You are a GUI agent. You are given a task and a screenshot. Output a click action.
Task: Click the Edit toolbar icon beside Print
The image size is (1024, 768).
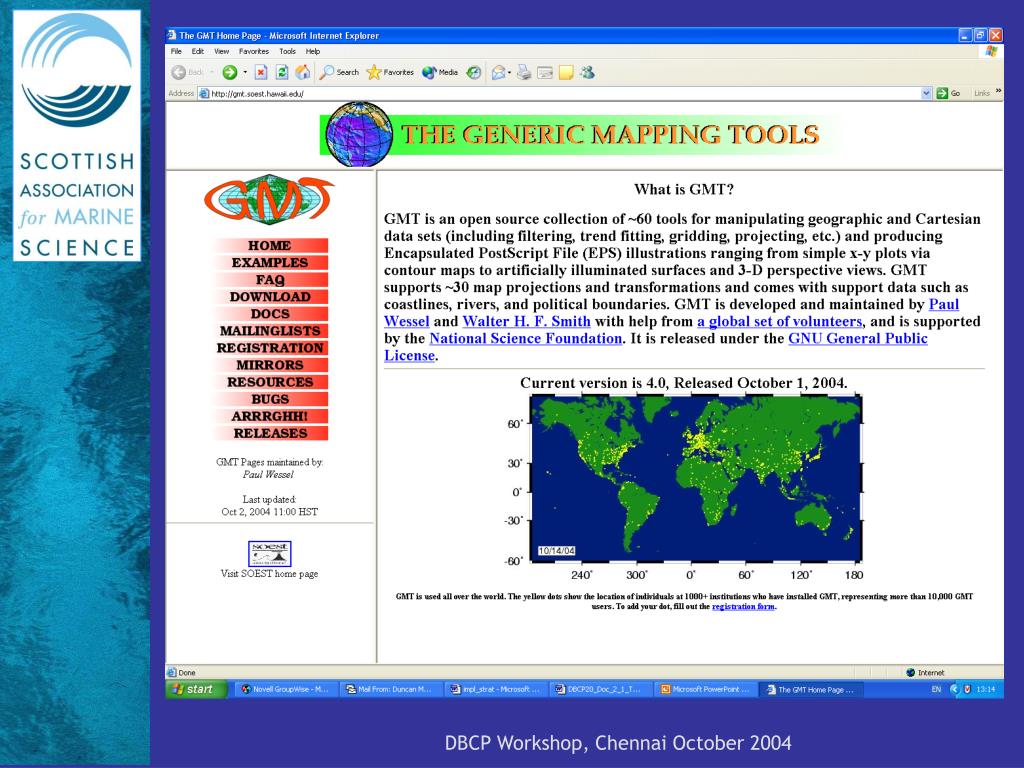(x=545, y=72)
